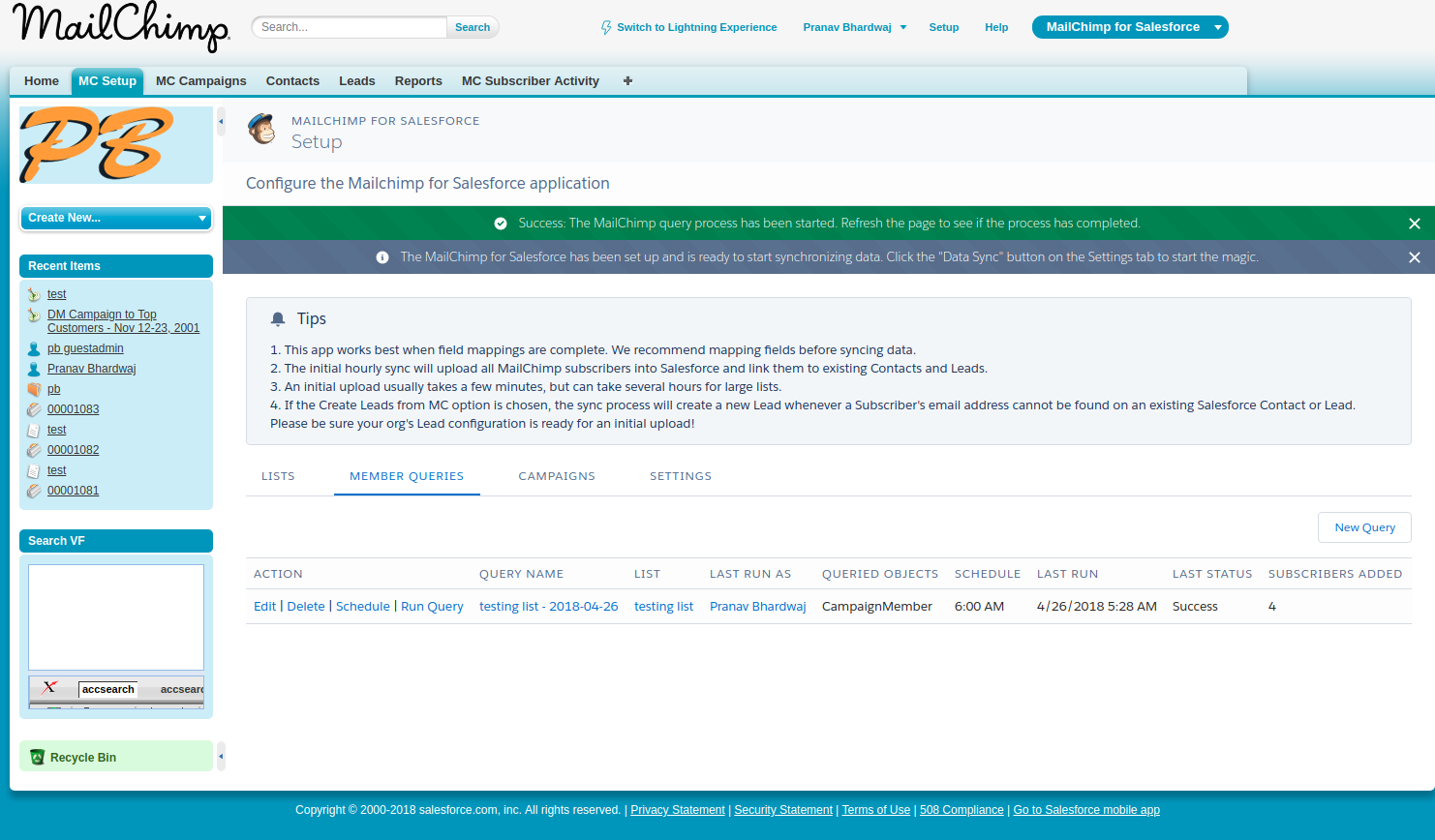This screenshot has height=840, width=1435.
Task: Click the person icon beside pb guestadmin
Action: [34, 349]
